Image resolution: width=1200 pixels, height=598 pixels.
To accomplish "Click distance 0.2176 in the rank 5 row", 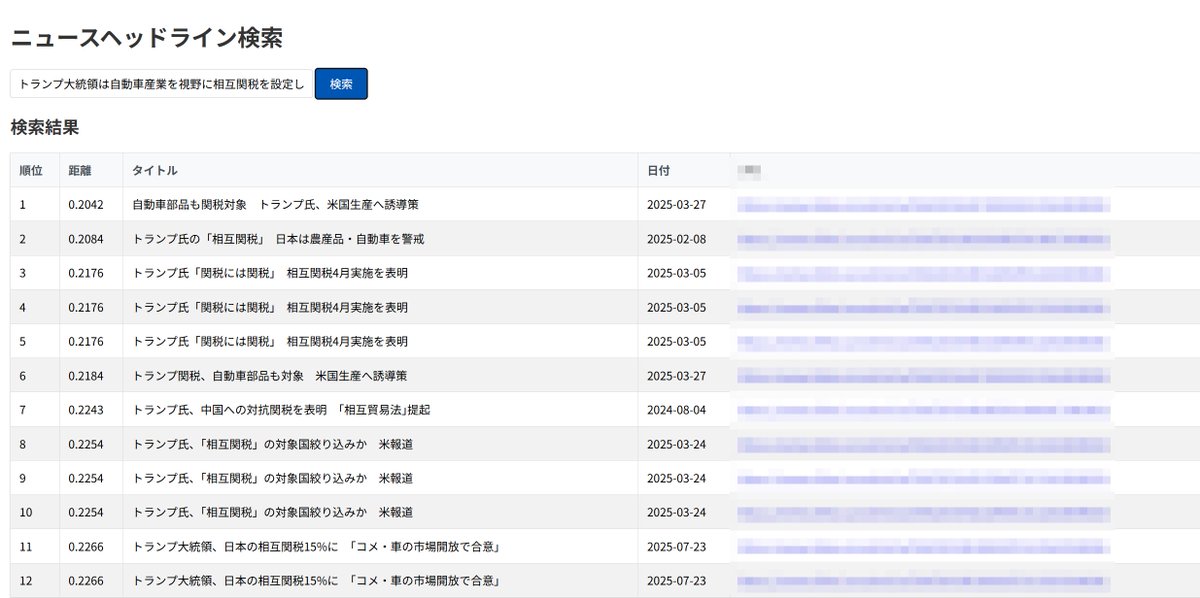I will click(x=86, y=341).
